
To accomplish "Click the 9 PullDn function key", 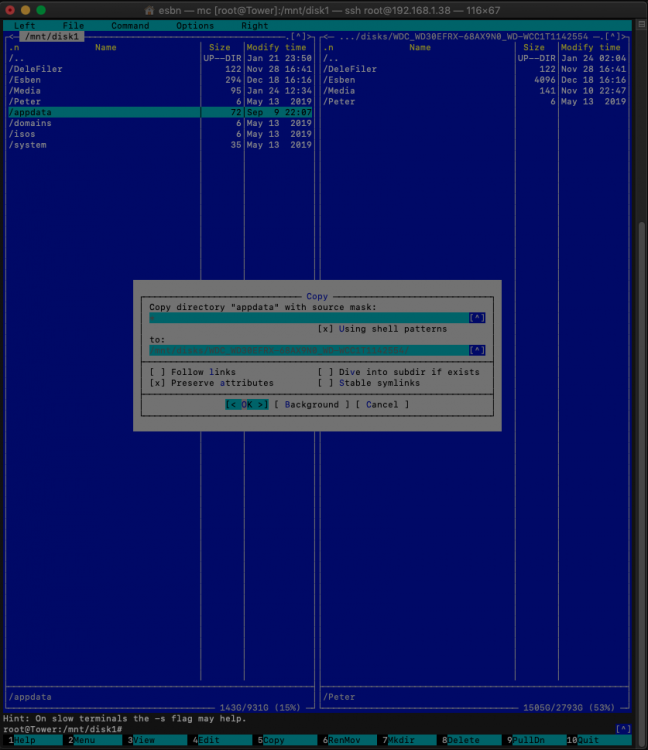I will click(x=534, y=740).
